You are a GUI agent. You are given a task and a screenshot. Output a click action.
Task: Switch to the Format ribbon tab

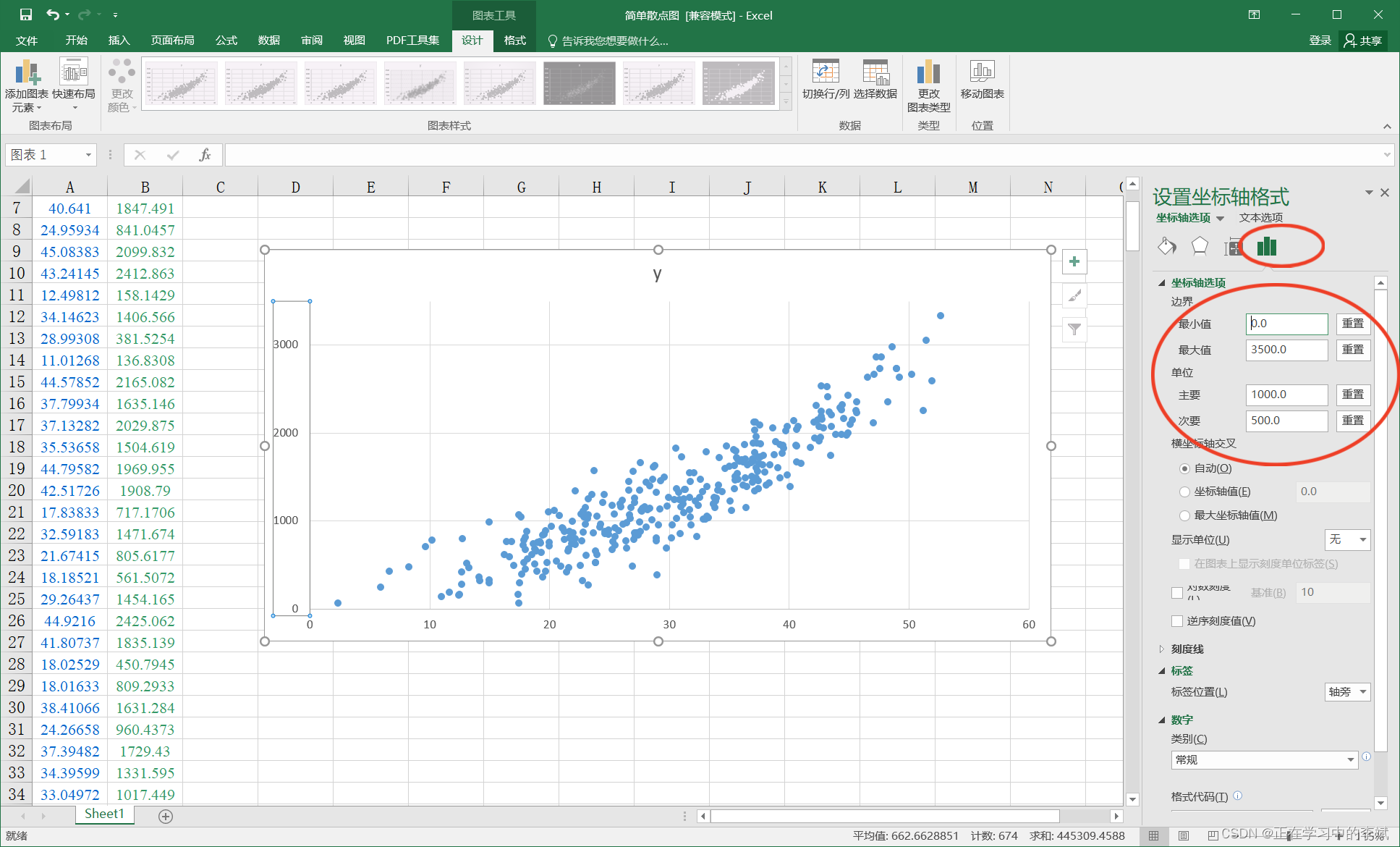[514, 41]
